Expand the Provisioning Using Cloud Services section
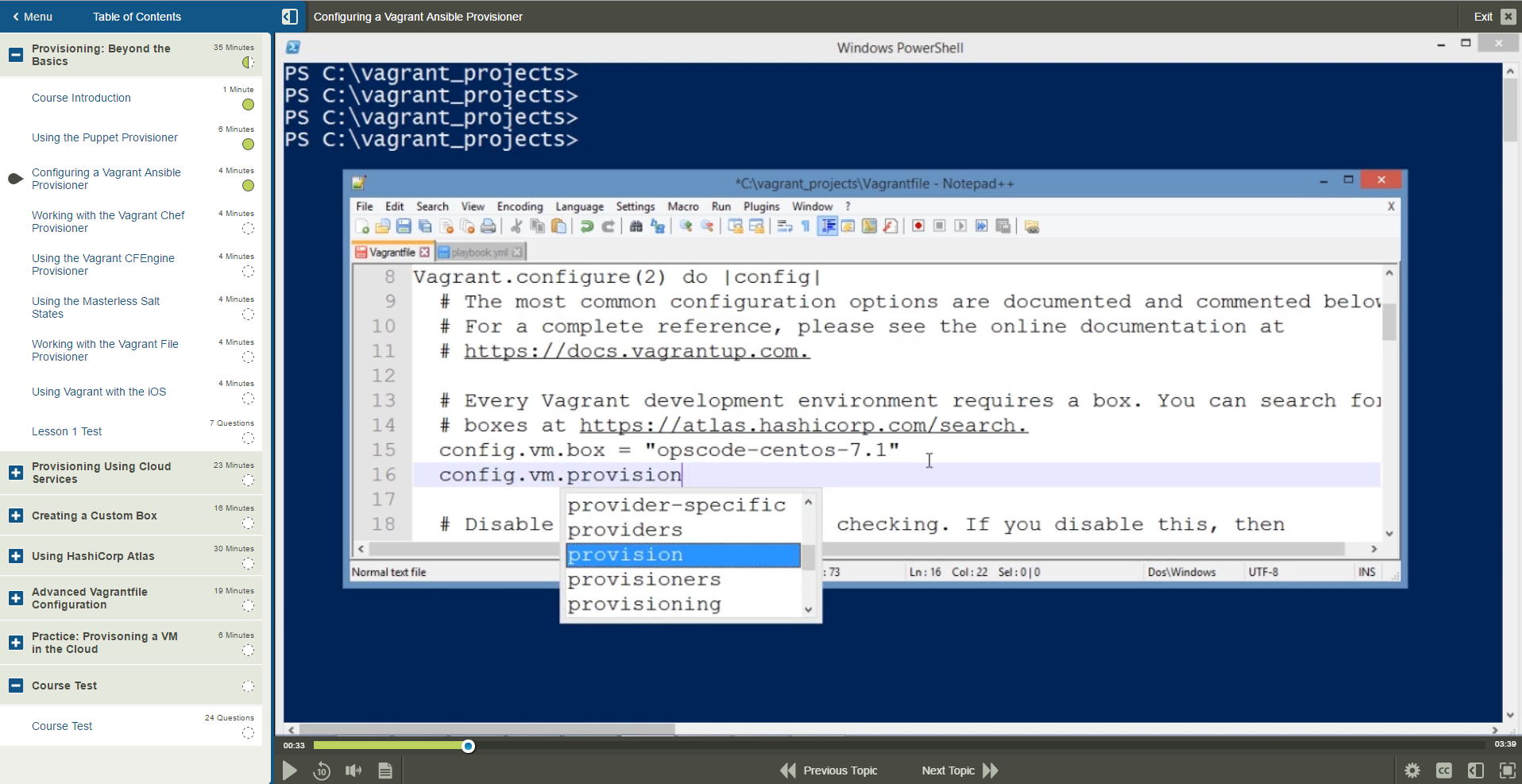1522x784 pixels. point(15,473)
